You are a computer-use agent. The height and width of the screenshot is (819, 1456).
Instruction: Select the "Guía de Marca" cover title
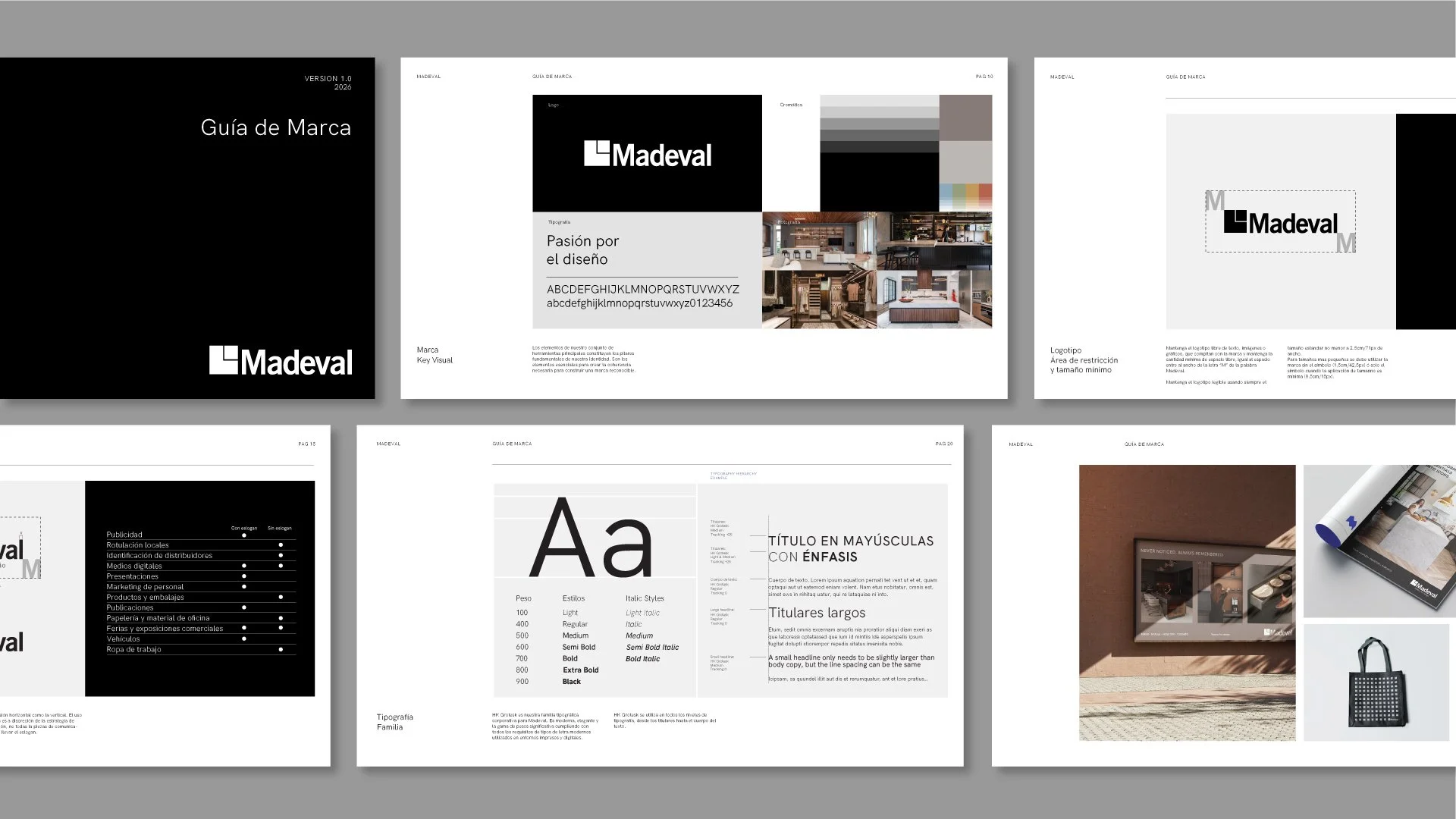tap(275, 127)
